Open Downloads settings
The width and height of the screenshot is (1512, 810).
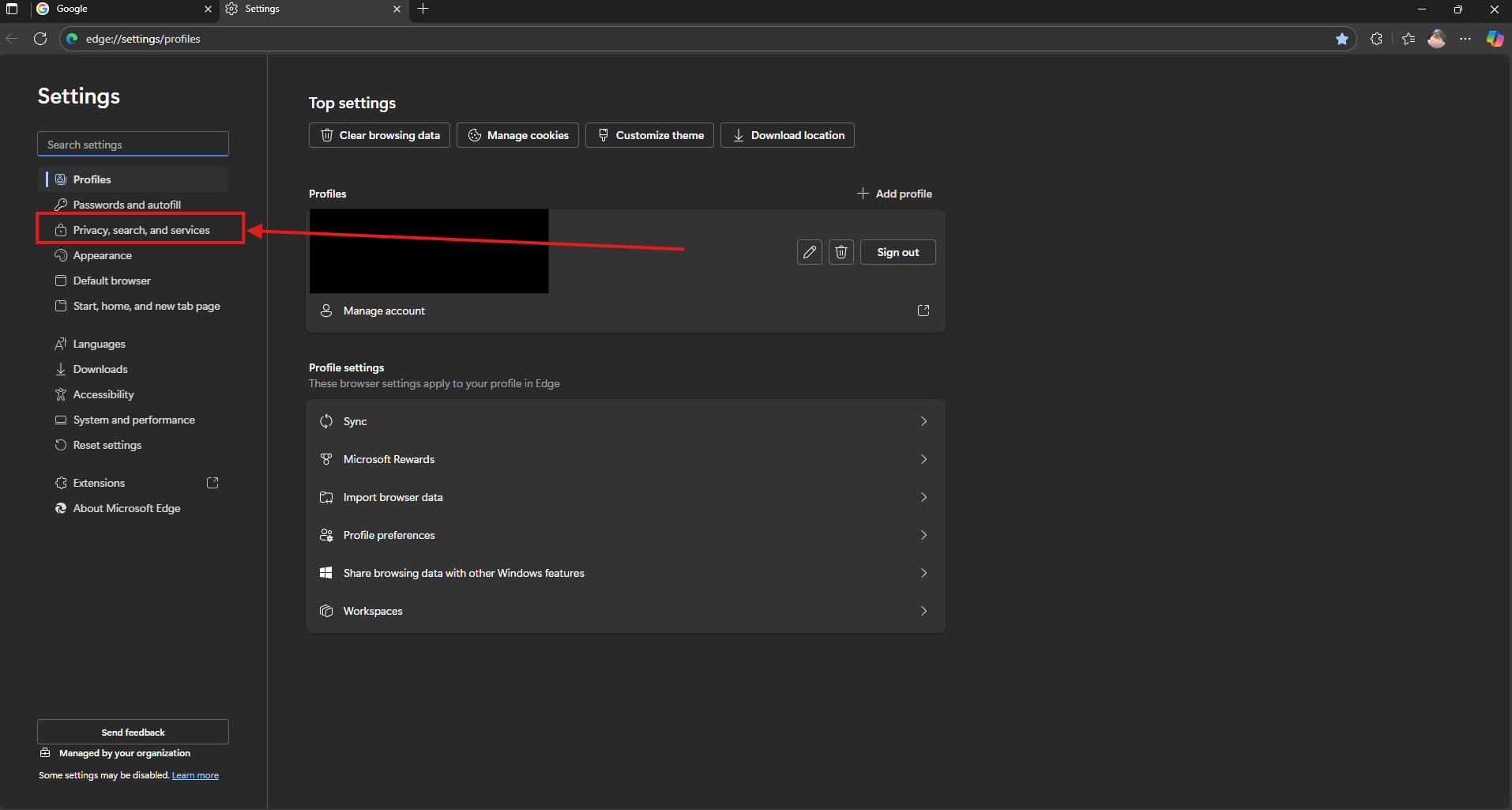133,369
